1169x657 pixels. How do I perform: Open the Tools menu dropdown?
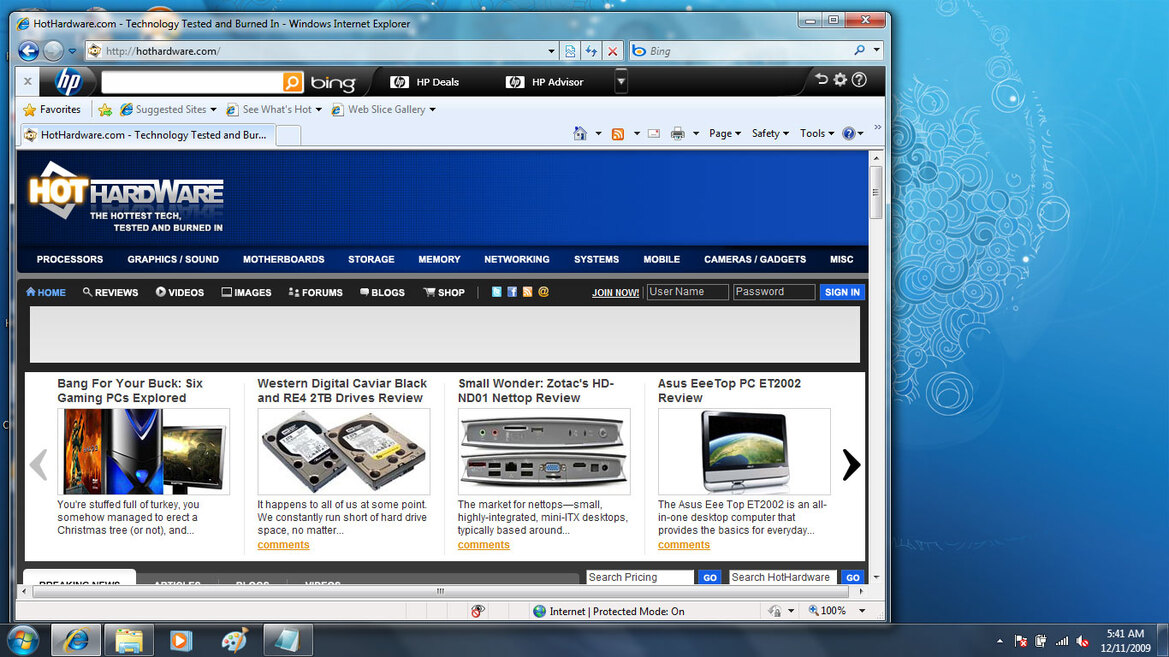coord(817,133)
